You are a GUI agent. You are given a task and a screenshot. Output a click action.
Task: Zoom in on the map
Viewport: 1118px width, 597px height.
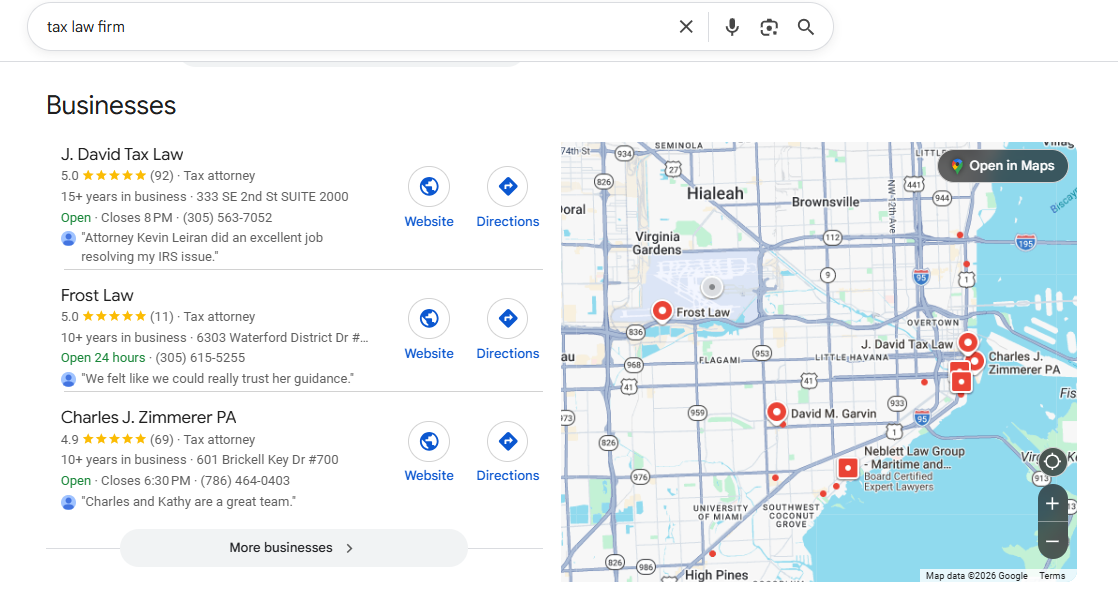point(1052,504)
